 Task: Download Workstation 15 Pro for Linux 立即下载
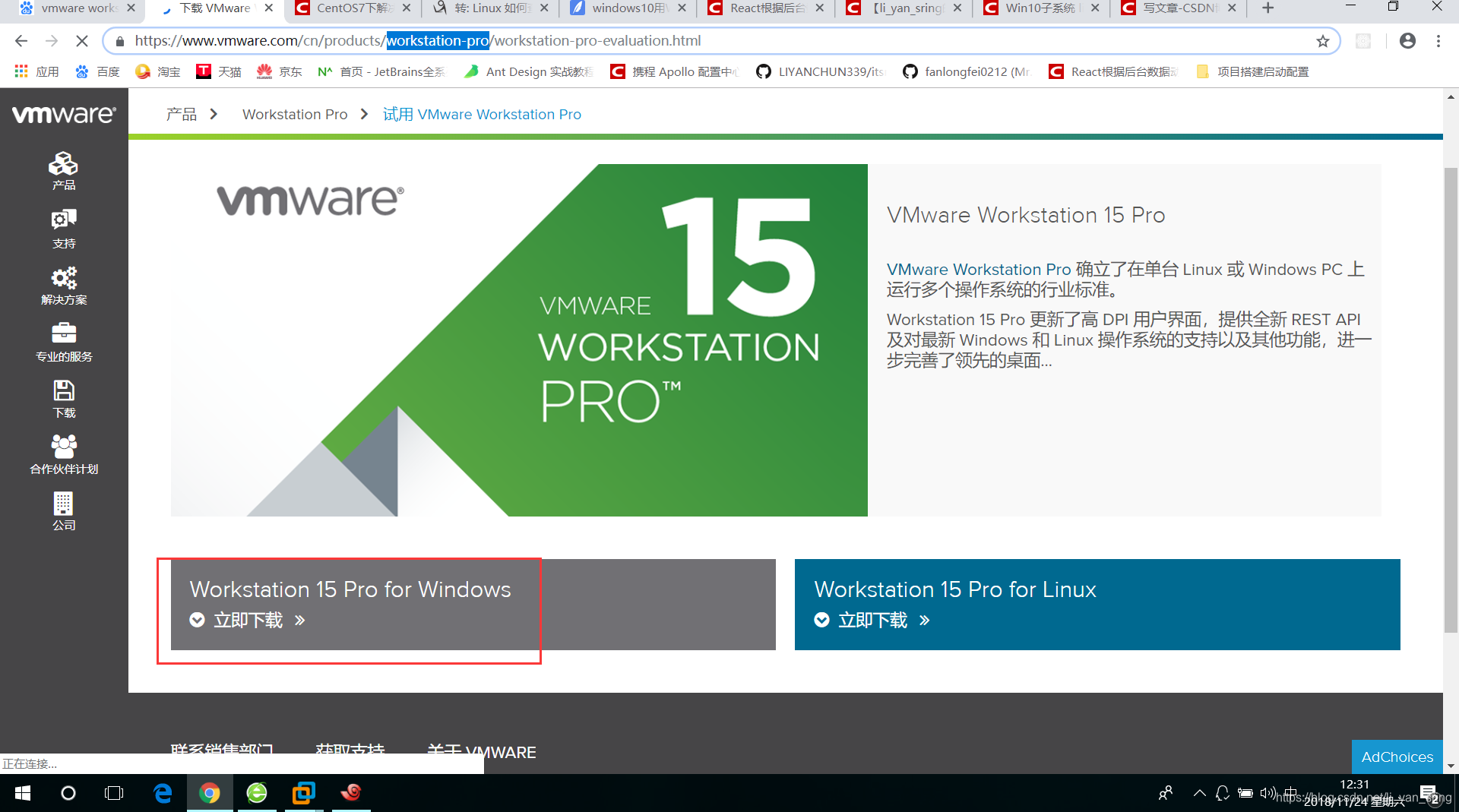click(872, 621)
